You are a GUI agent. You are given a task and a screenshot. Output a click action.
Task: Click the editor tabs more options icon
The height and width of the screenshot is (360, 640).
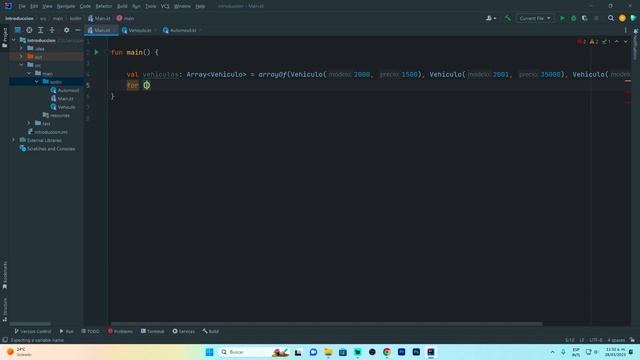point(625,30)
